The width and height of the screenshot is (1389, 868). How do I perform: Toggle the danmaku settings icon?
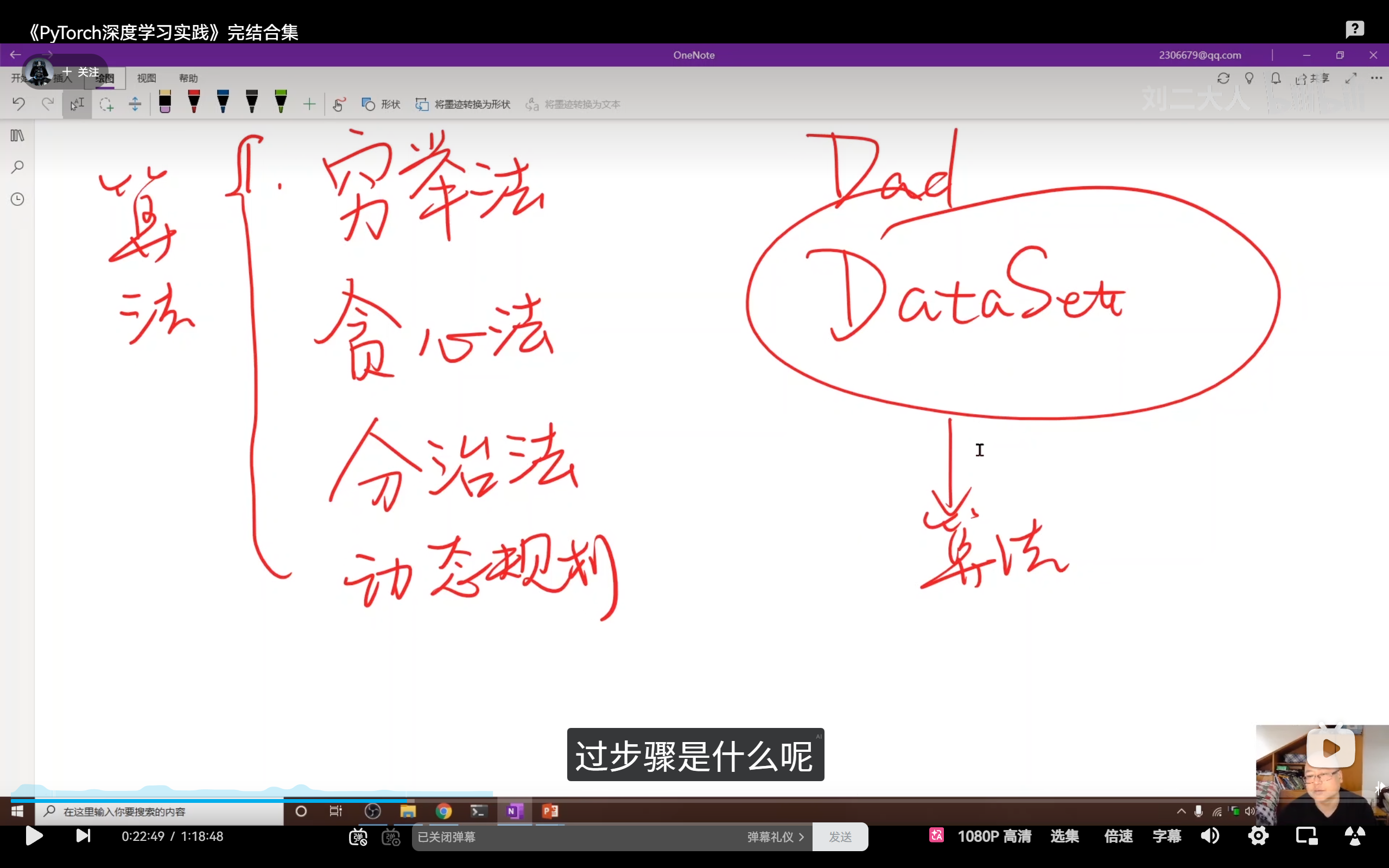tap(391, 837)
